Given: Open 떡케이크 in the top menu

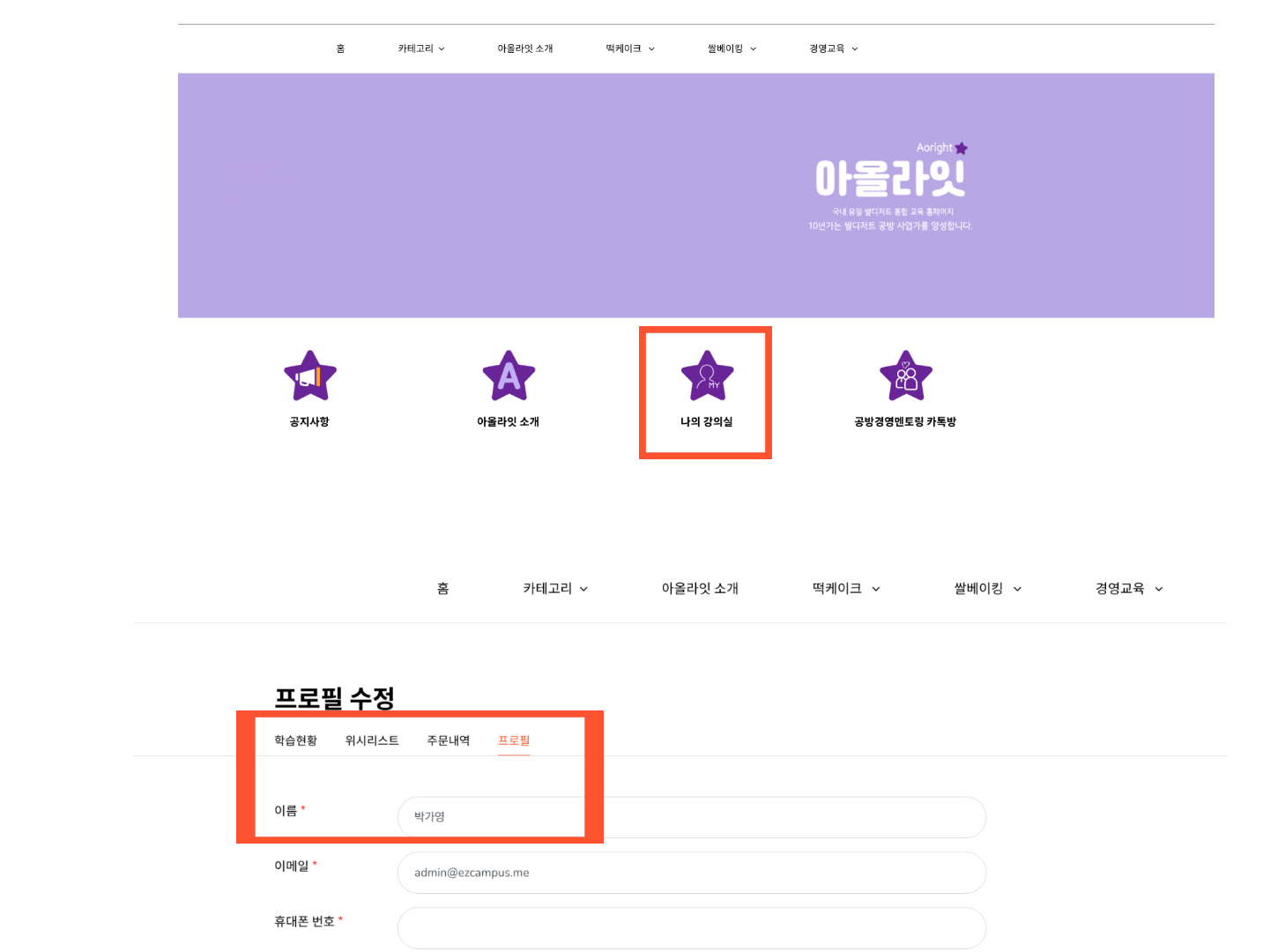Looking at the screenshot, I should point(623,48).
